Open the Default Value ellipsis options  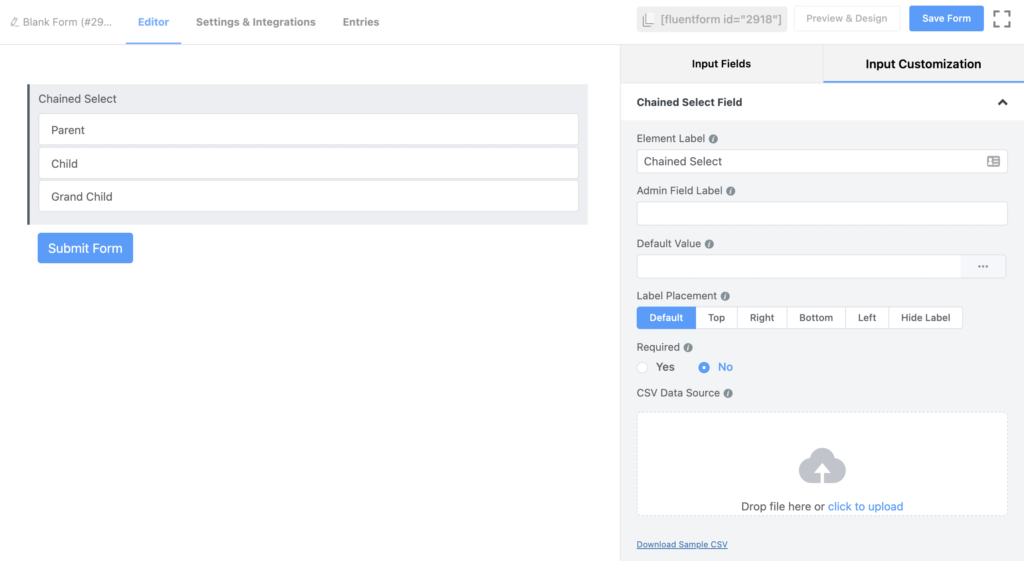(x=983, y=266)
